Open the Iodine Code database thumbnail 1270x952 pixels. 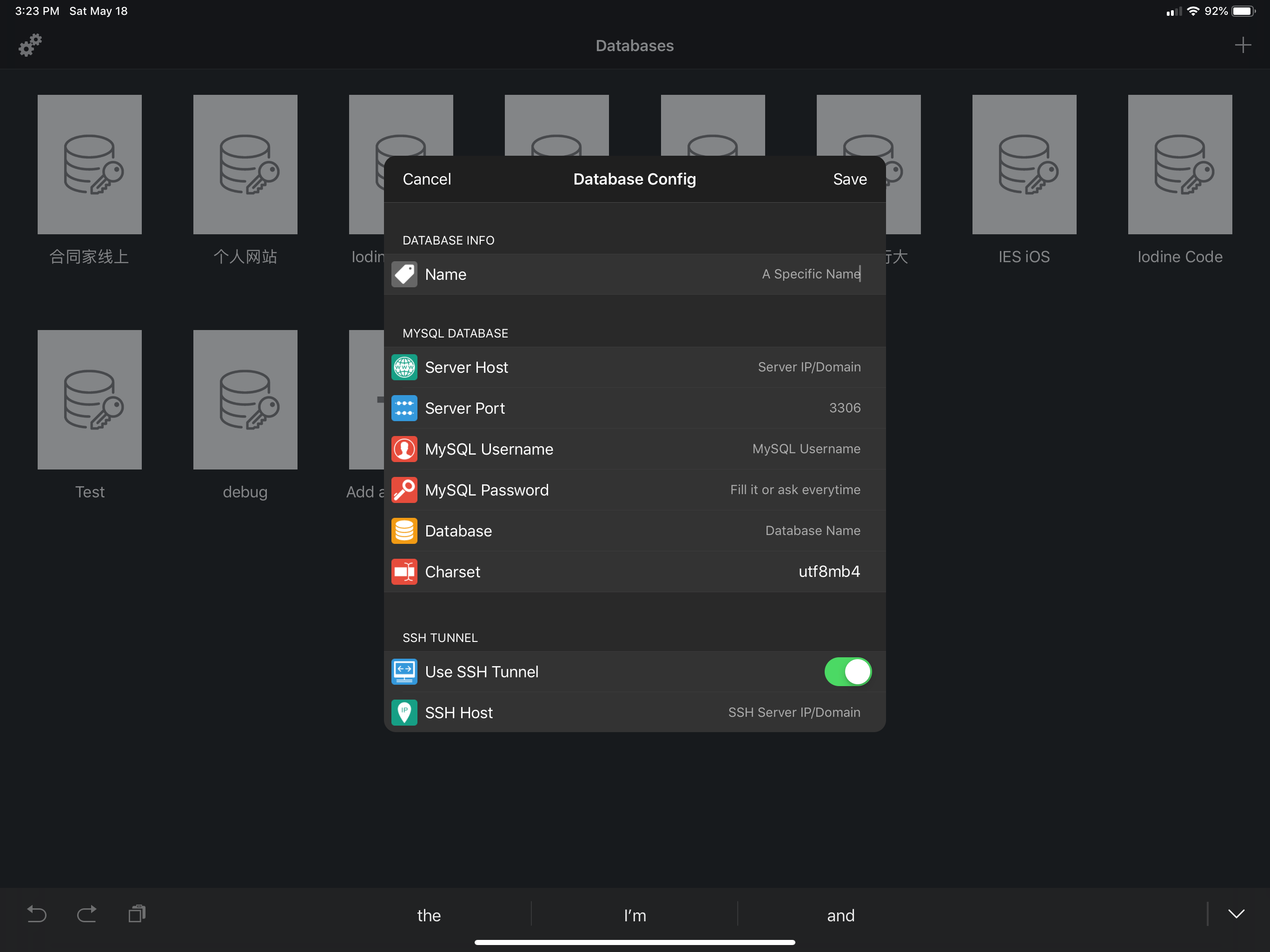(x=1180, y=164)
